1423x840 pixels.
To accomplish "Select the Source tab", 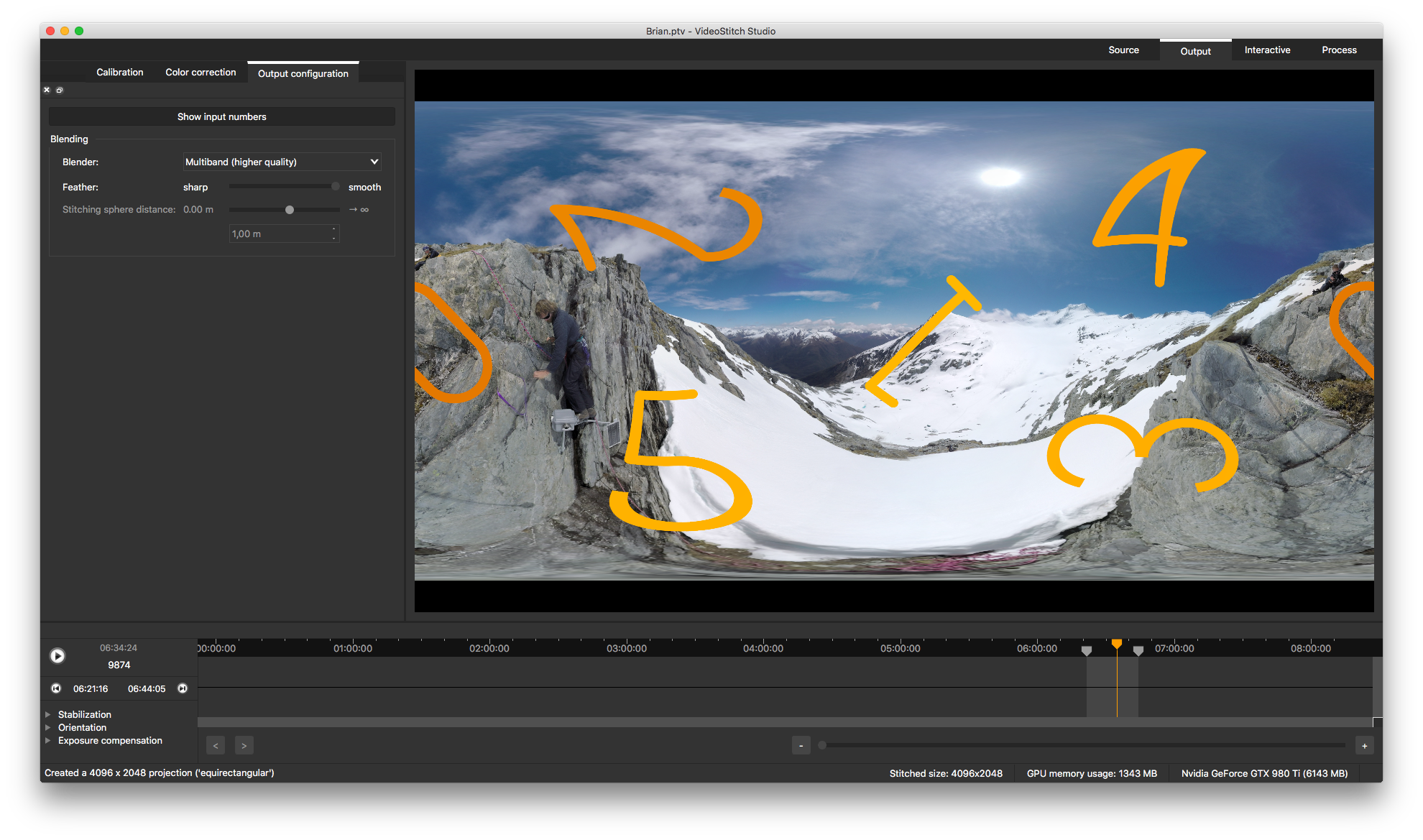I will (1123, 49).
